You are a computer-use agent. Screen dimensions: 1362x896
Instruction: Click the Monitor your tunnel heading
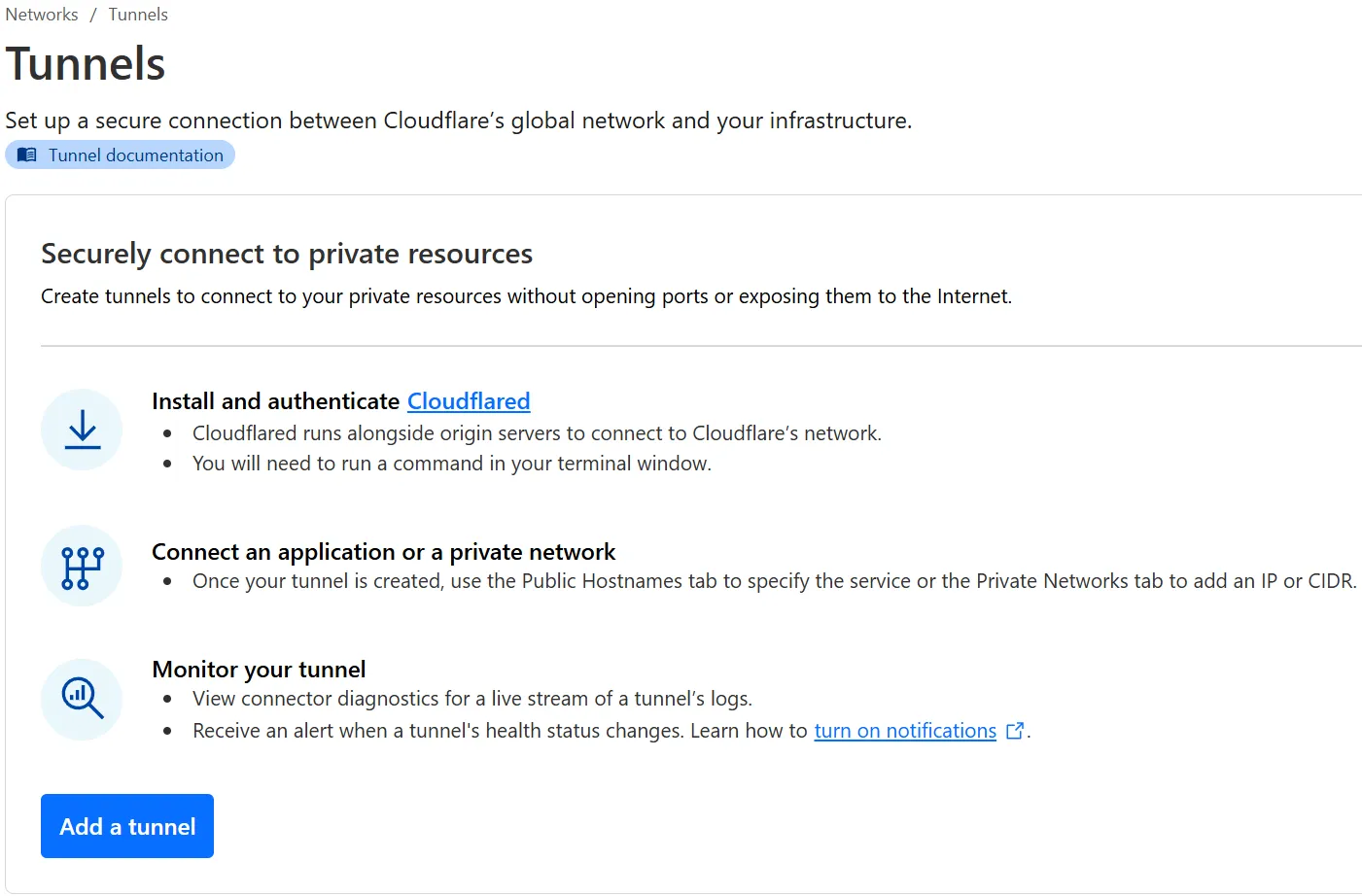tap(259, 669)
